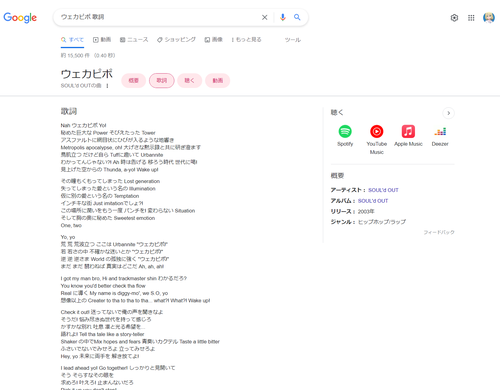Click lyric line starting 'I lead ahead yo! Go together!'
Image resolution: width=500 pixels, height=390 pixels.
pos(118,368)
